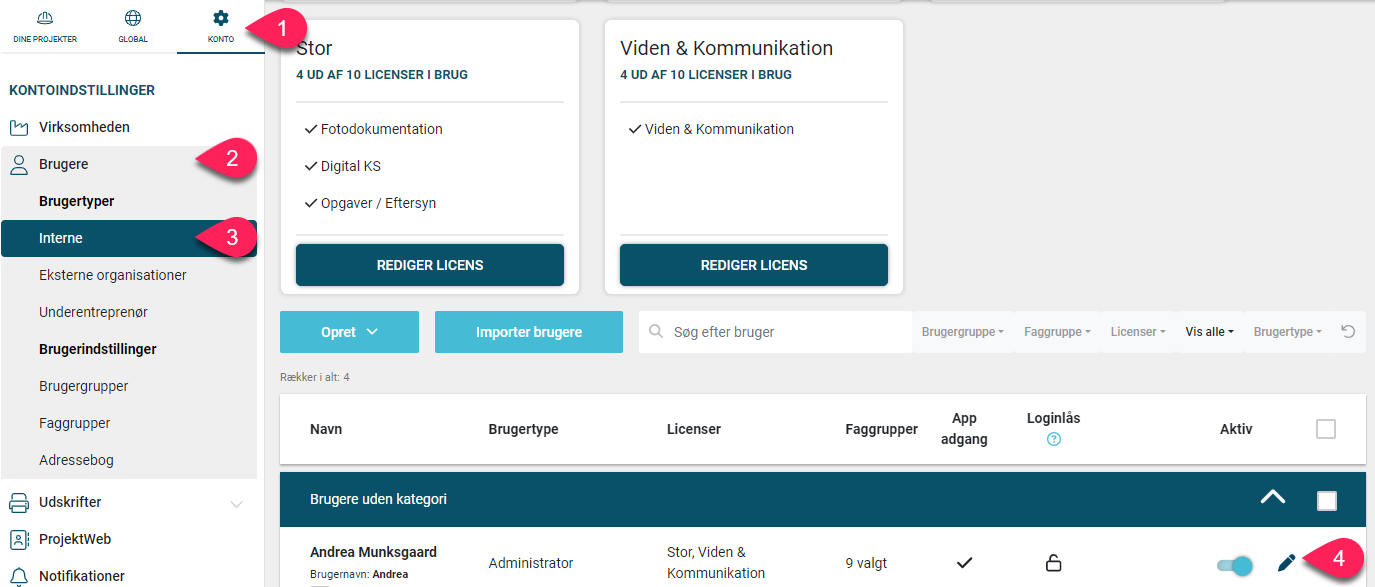Click the Global globe icon
The image size is (1375, 587).
point(133,18)
